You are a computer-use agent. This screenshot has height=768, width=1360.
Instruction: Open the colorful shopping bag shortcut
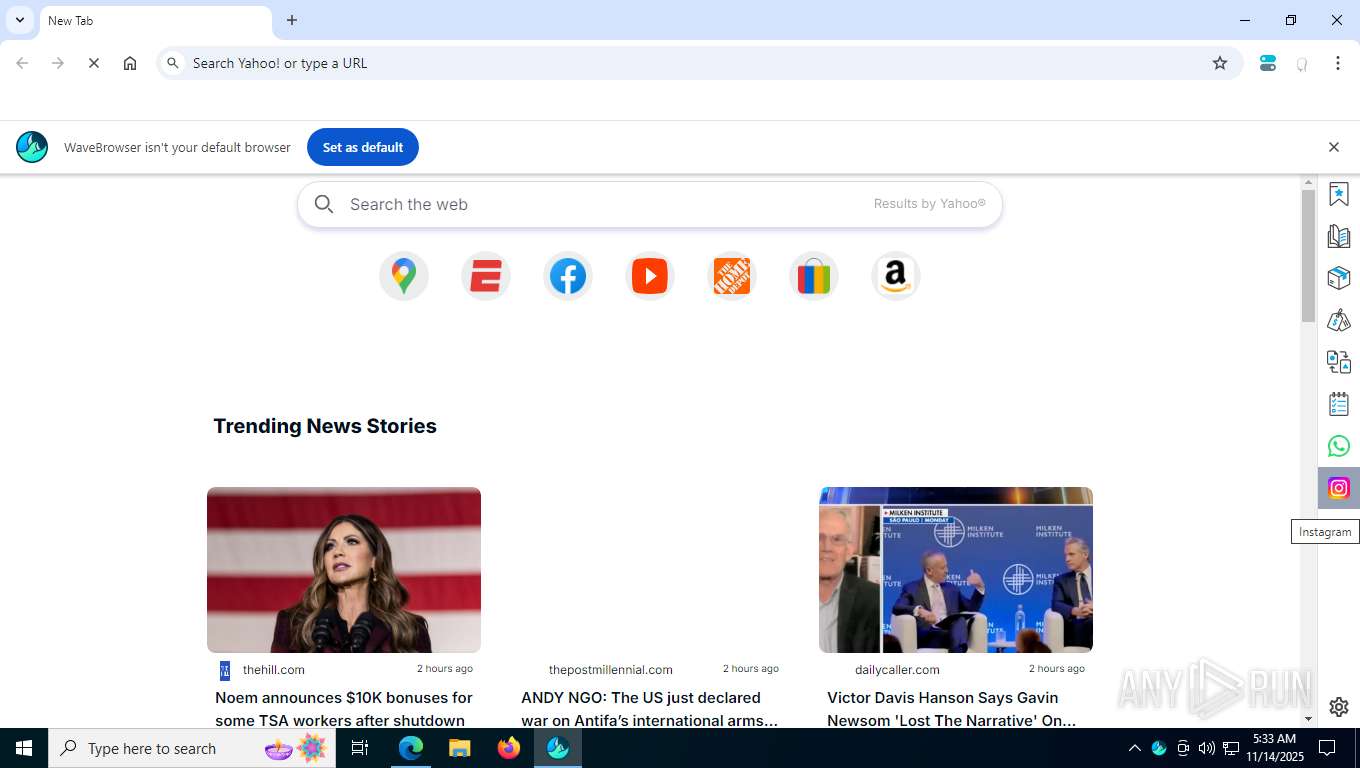coord(814,276)
